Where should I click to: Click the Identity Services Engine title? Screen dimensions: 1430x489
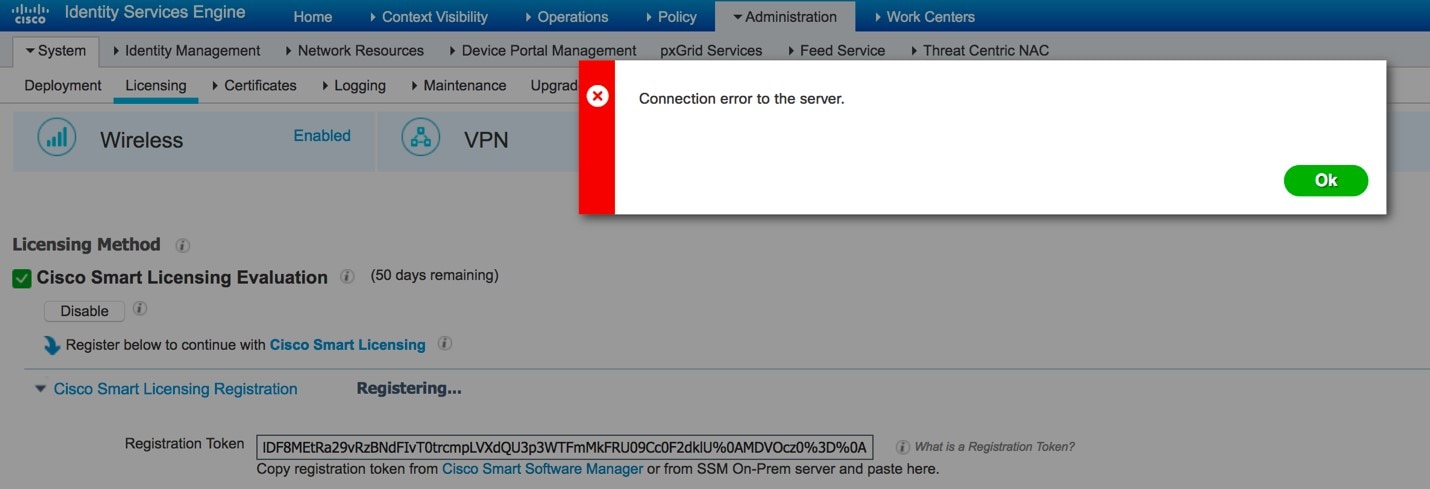coord(155,14)
